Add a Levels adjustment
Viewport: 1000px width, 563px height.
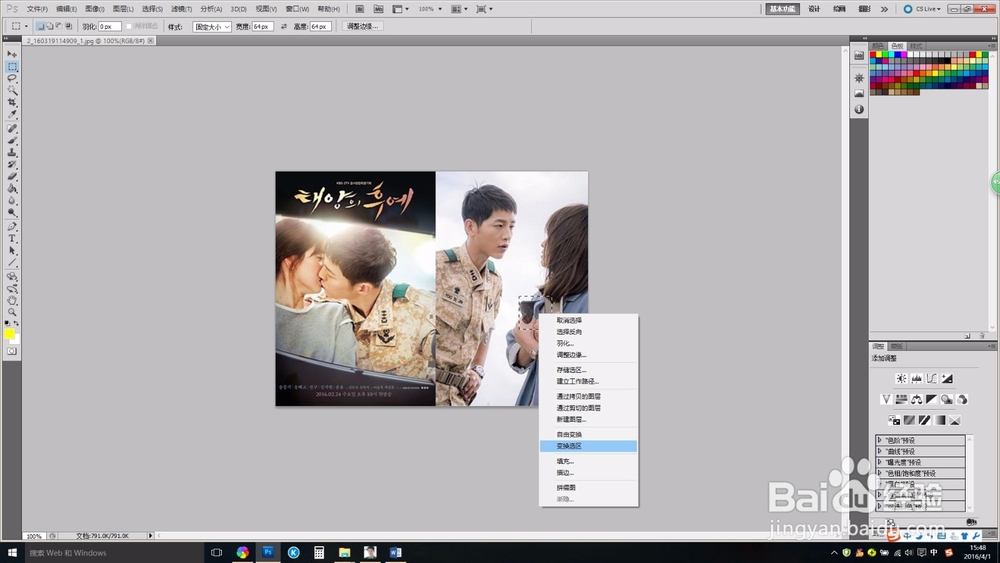(916, 379)
